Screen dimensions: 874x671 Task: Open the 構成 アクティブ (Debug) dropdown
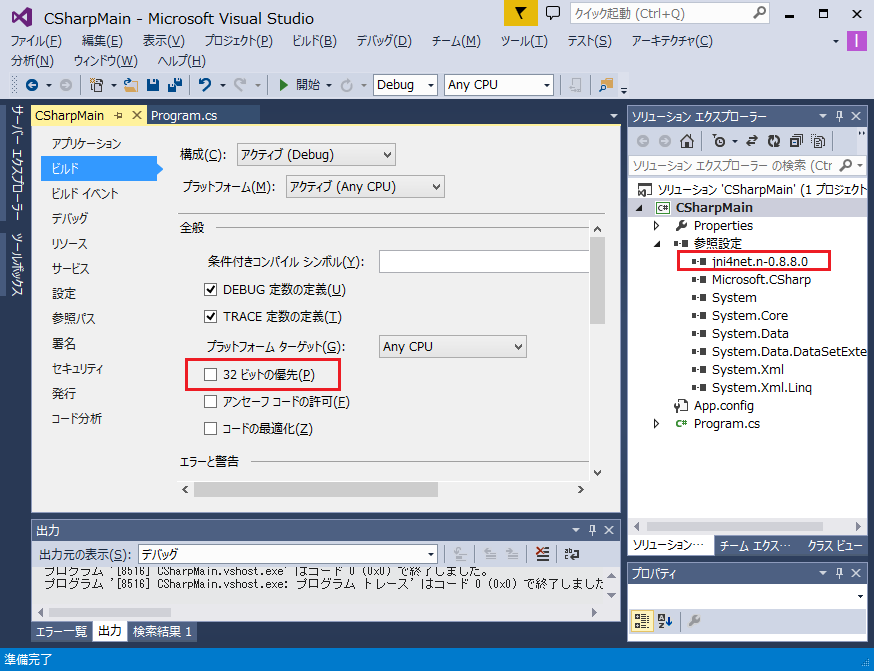[316, 155]
